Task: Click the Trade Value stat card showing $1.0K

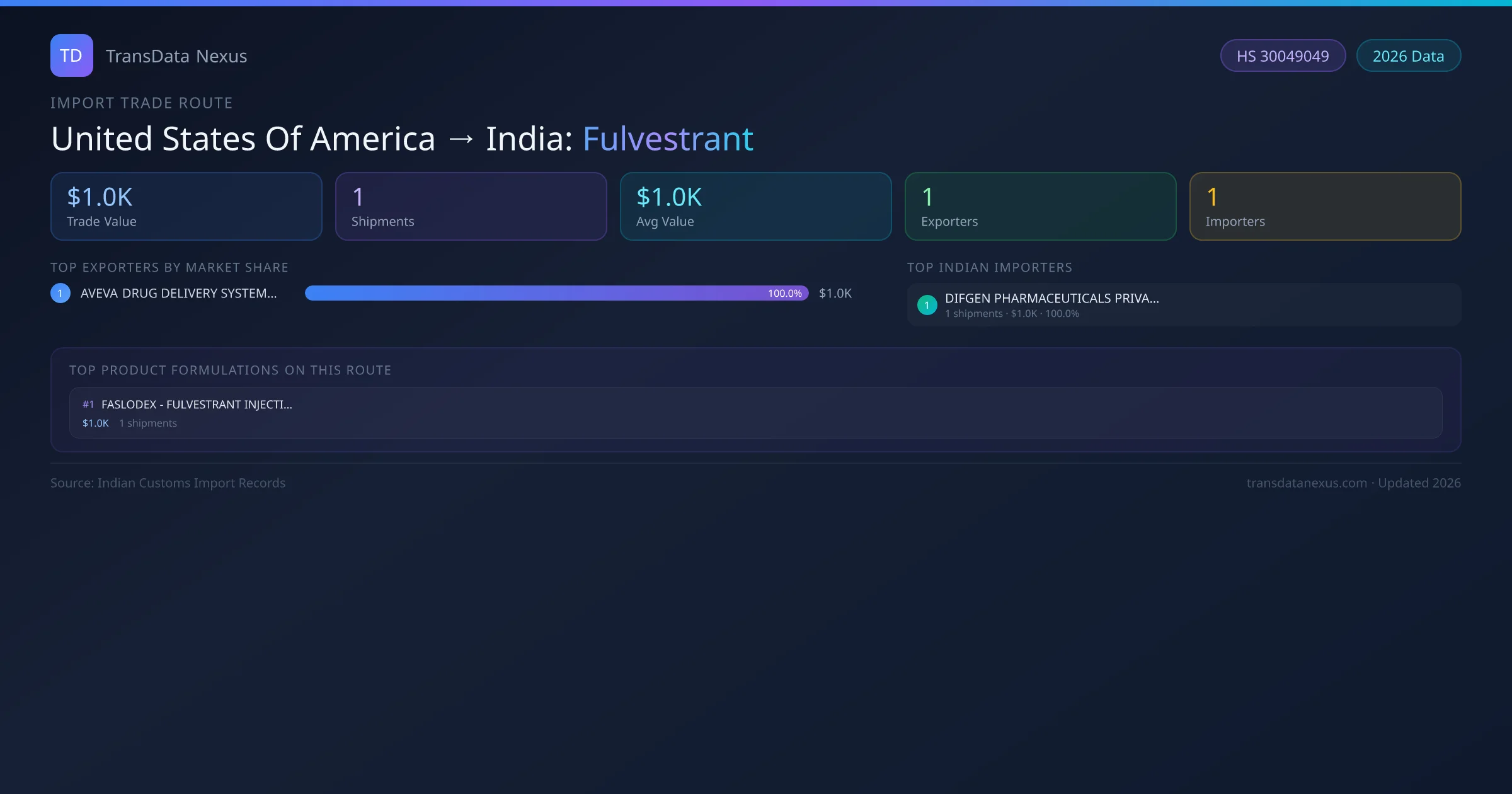Action: pyautogui.click(x=186, y=206)
